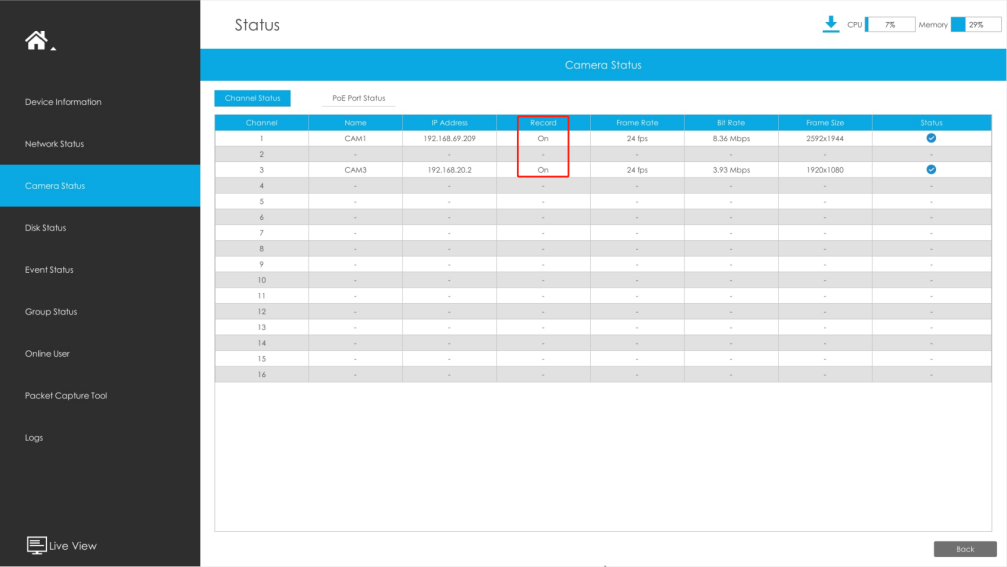Open Live View monitor icon

click(x=36, y=545)
